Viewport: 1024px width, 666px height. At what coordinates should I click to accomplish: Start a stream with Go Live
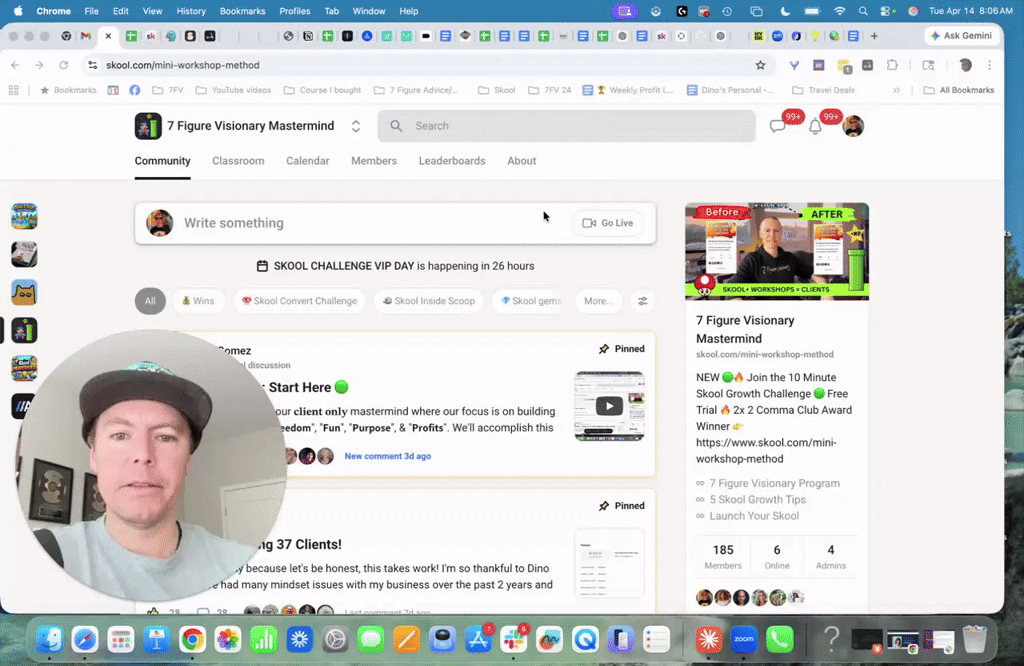pos(607,223)
